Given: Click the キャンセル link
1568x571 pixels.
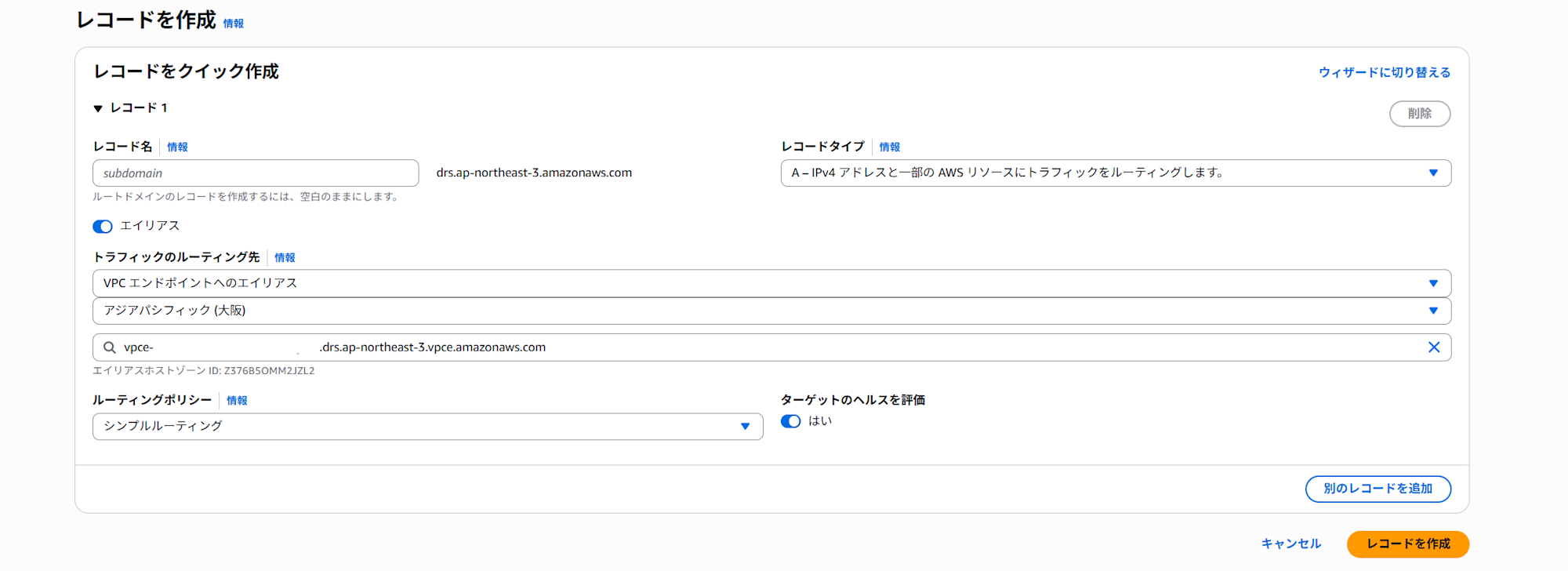Looking at the screenshot, I should tap(1290, 544).
